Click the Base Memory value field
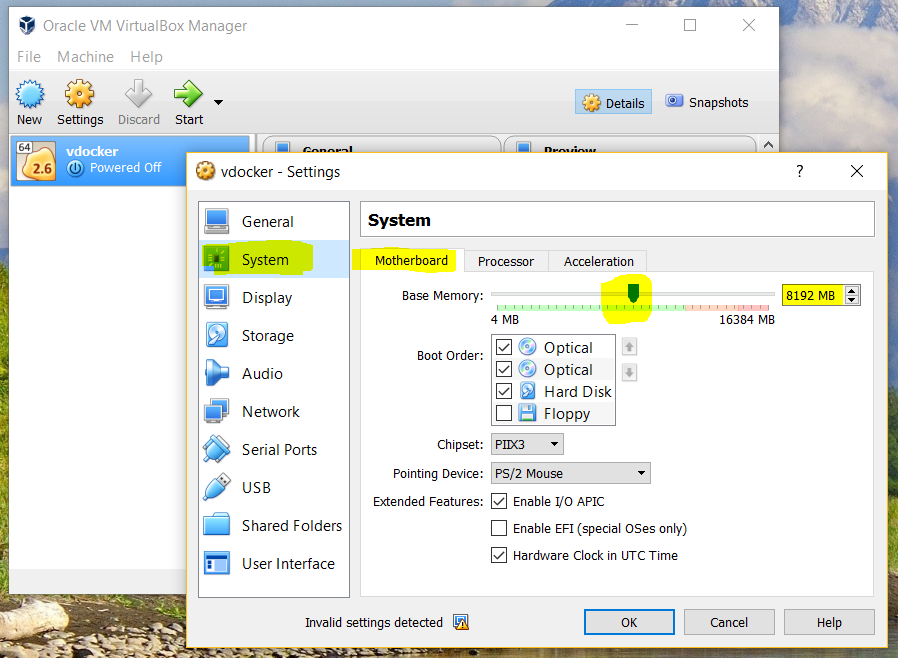This screenshot has width=898, height=658. (812, 295)
